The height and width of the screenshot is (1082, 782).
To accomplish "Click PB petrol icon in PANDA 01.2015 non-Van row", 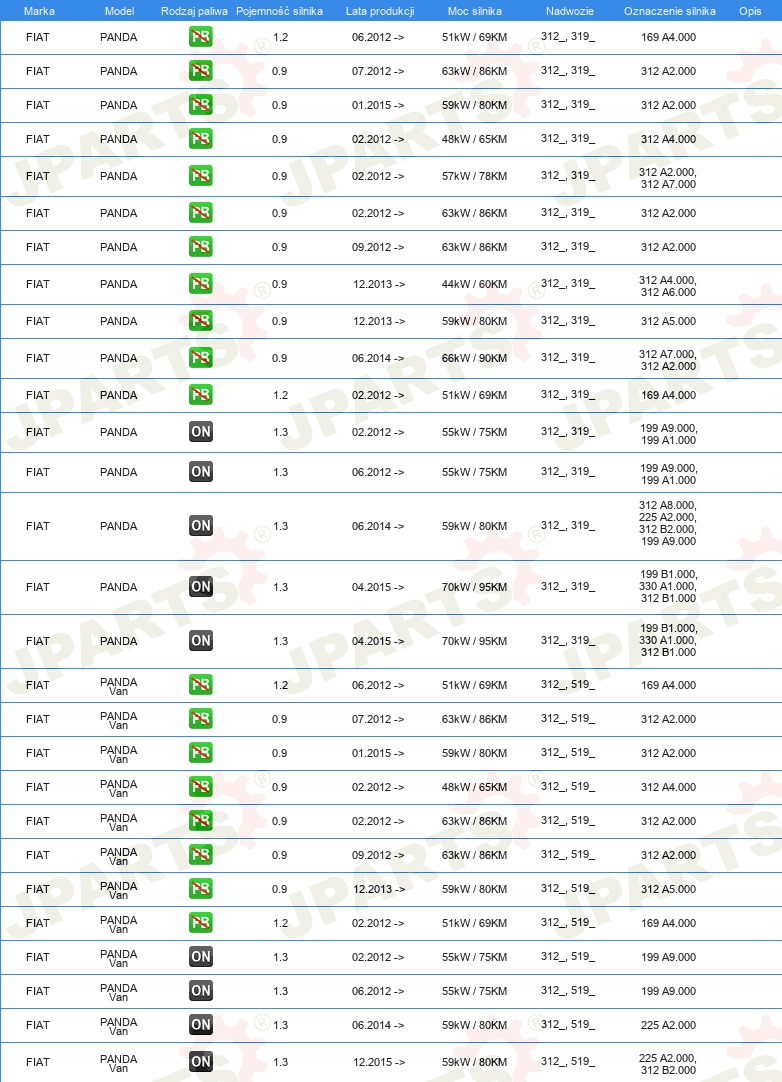I will pyautogui.click(x=200, y=105).
